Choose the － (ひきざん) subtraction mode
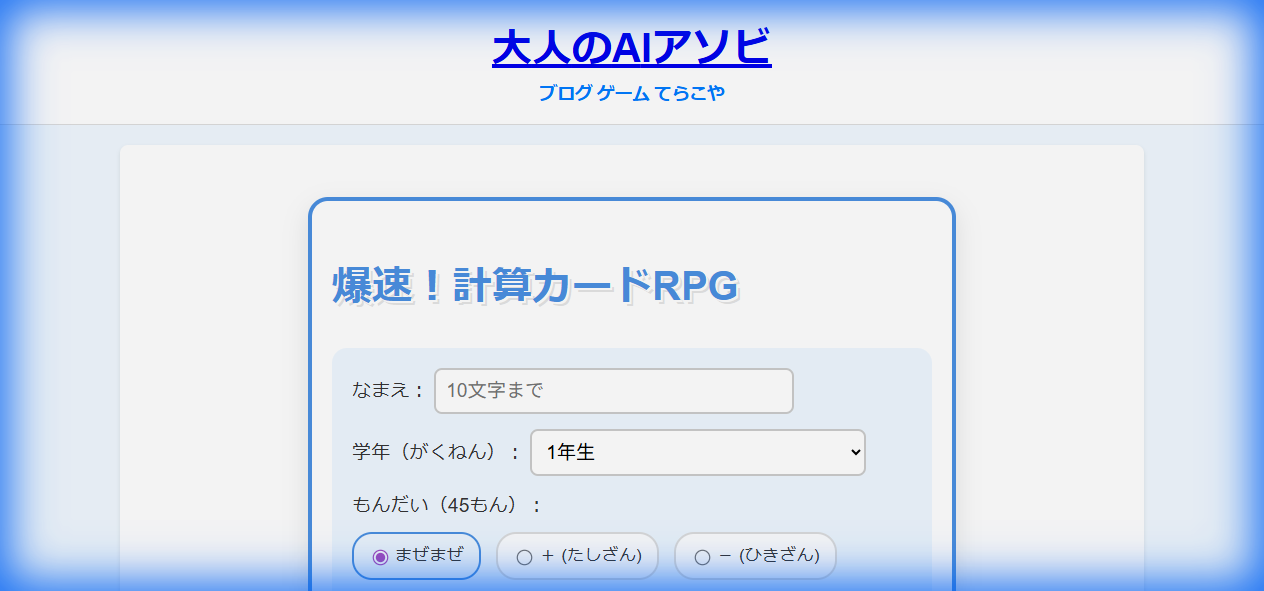1264x591 pixels. pos(755,556)
